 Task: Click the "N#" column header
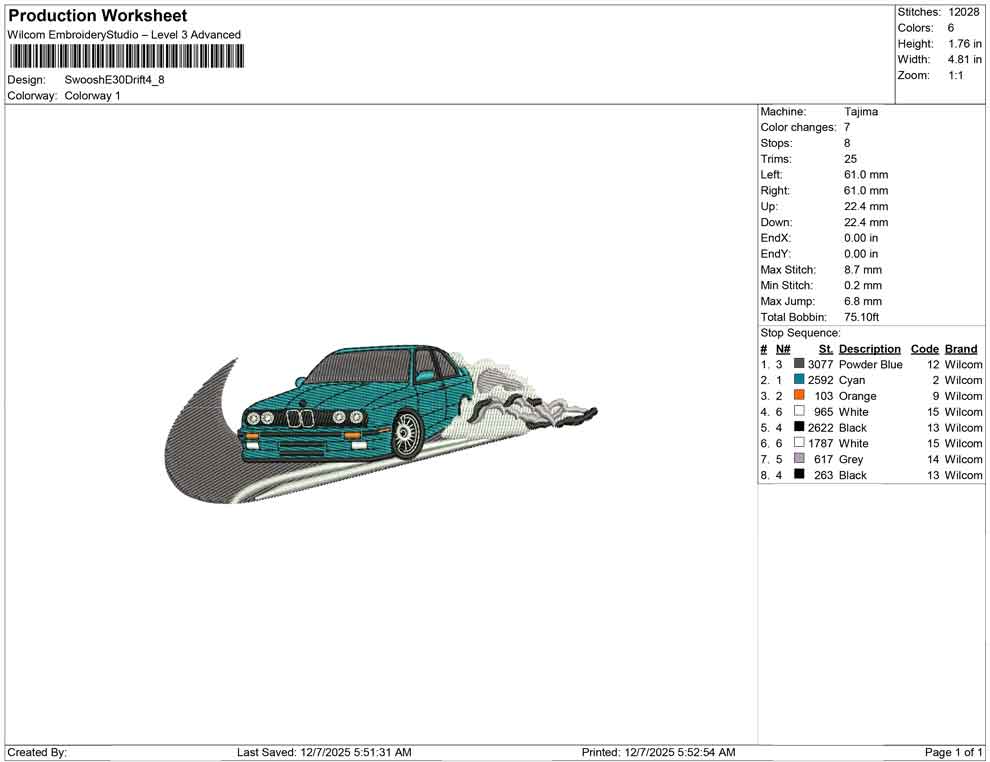click(783, 348)
